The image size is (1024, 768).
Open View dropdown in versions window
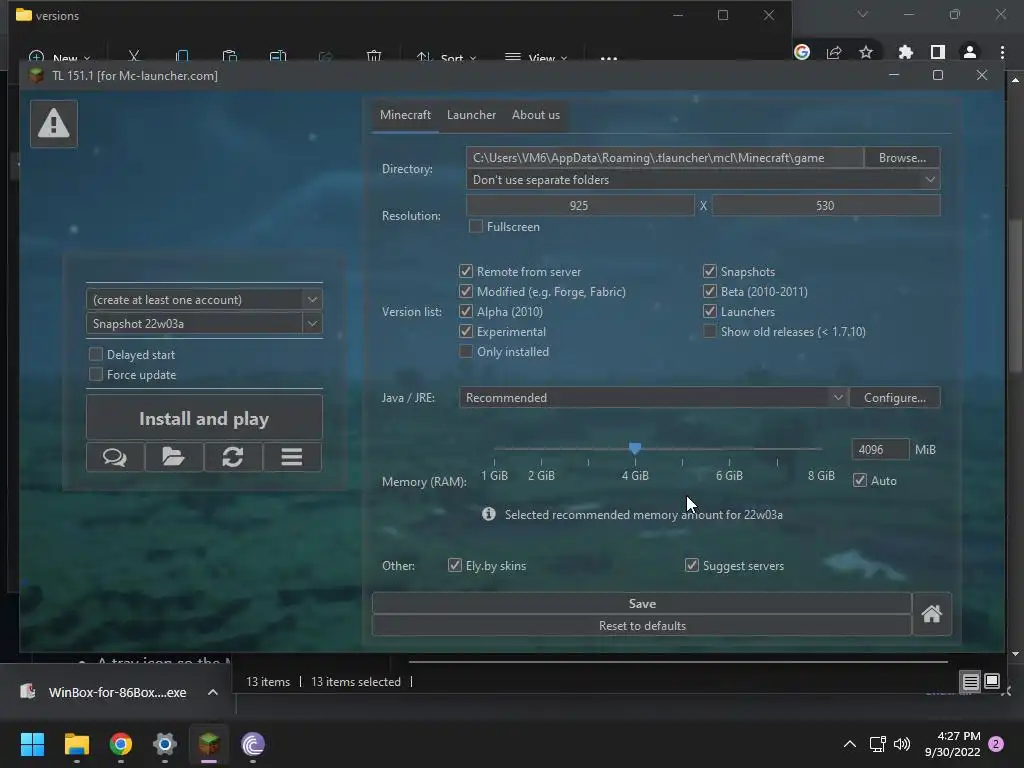pyautogui.click(x=536, y=58)
